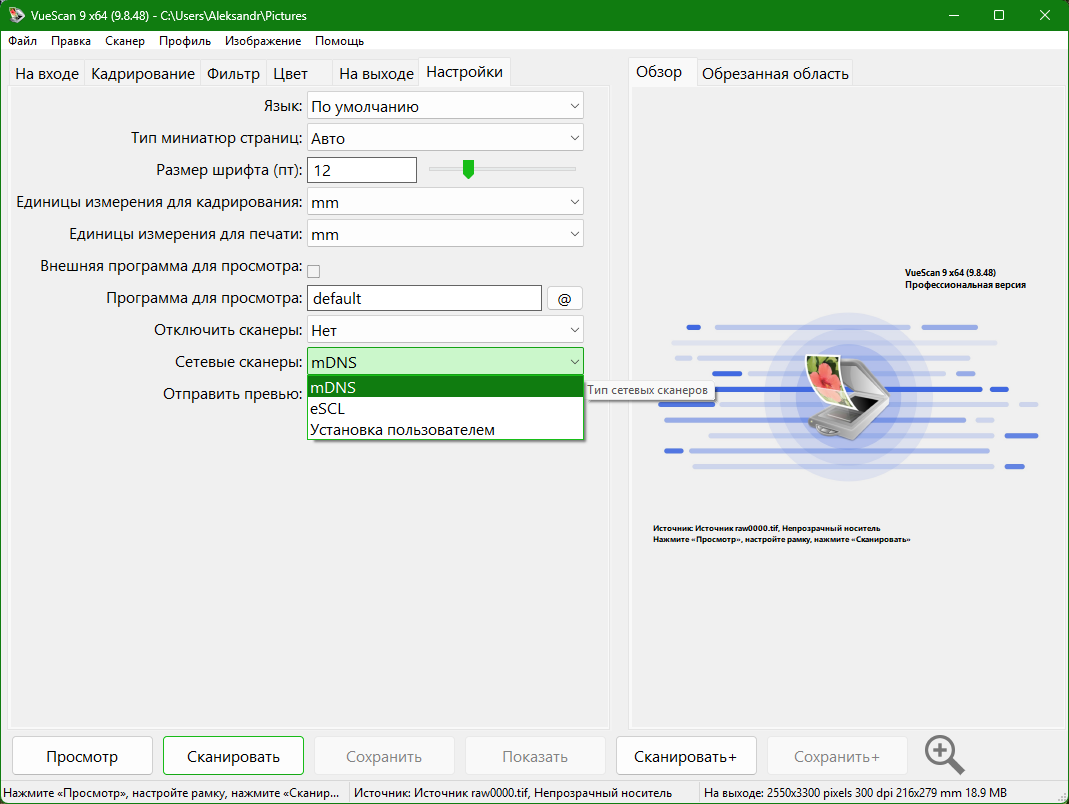Click the VueScan app icon in title bar
Viewport: 1069px width, 804px height.
16,16
